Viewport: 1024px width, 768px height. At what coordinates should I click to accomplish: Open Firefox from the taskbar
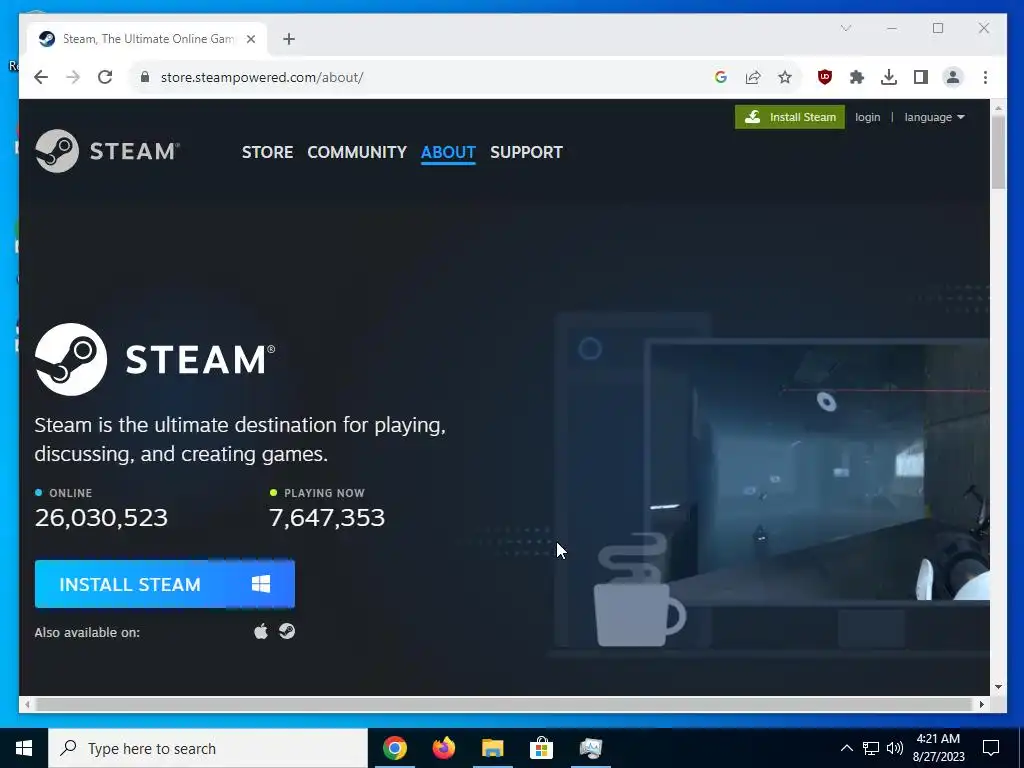pos(443,748)
